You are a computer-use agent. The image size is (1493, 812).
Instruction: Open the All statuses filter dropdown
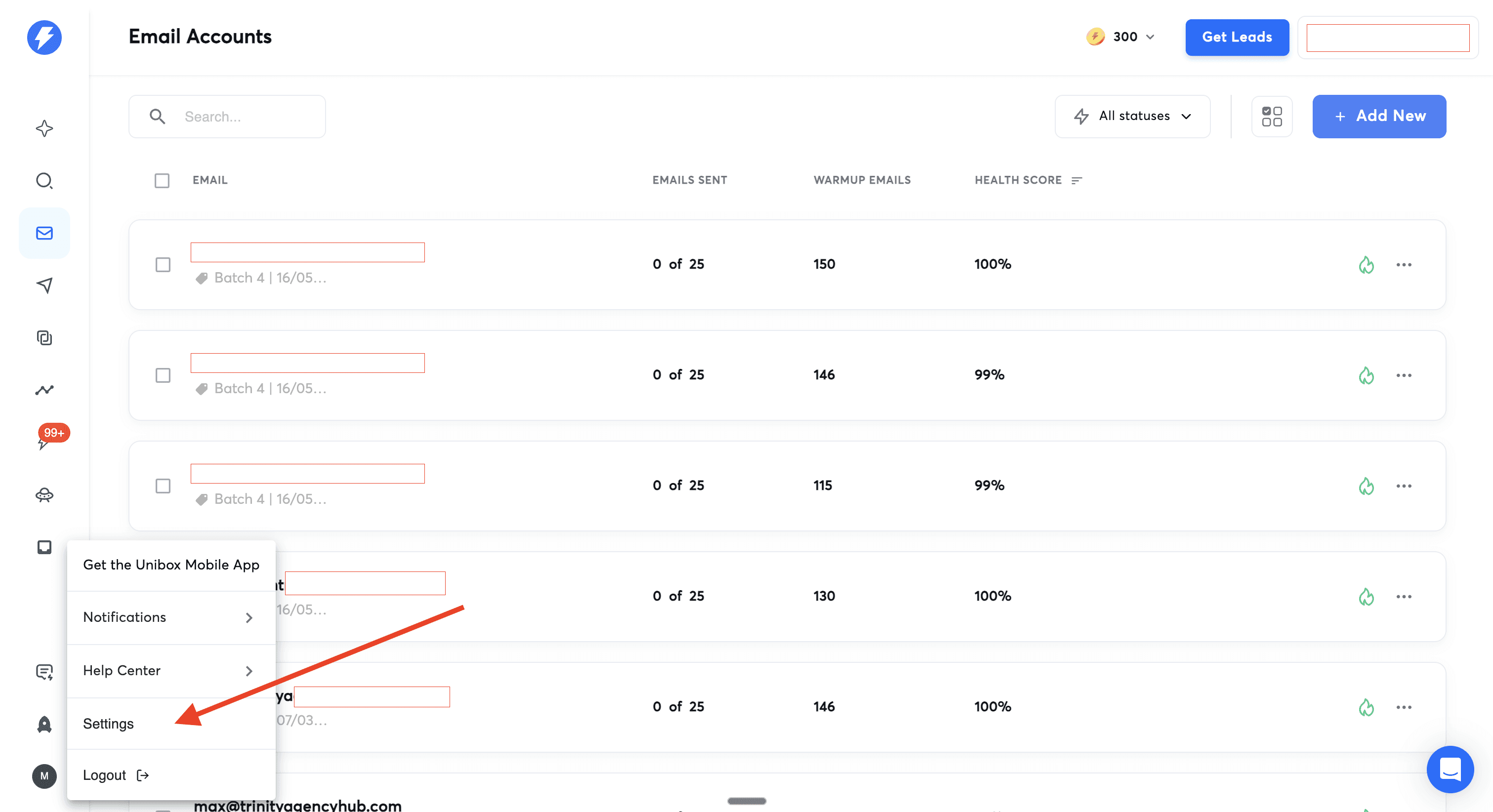point(1132,117)
